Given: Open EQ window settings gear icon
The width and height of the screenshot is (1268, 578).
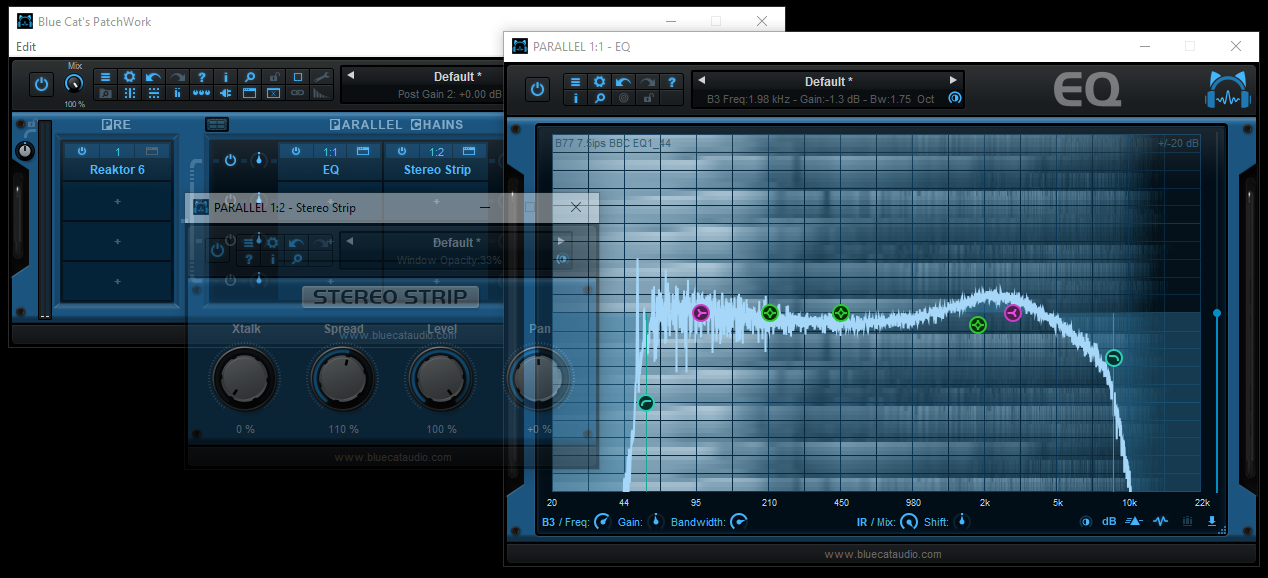Looking at the screenshot, I should point(599,82).
